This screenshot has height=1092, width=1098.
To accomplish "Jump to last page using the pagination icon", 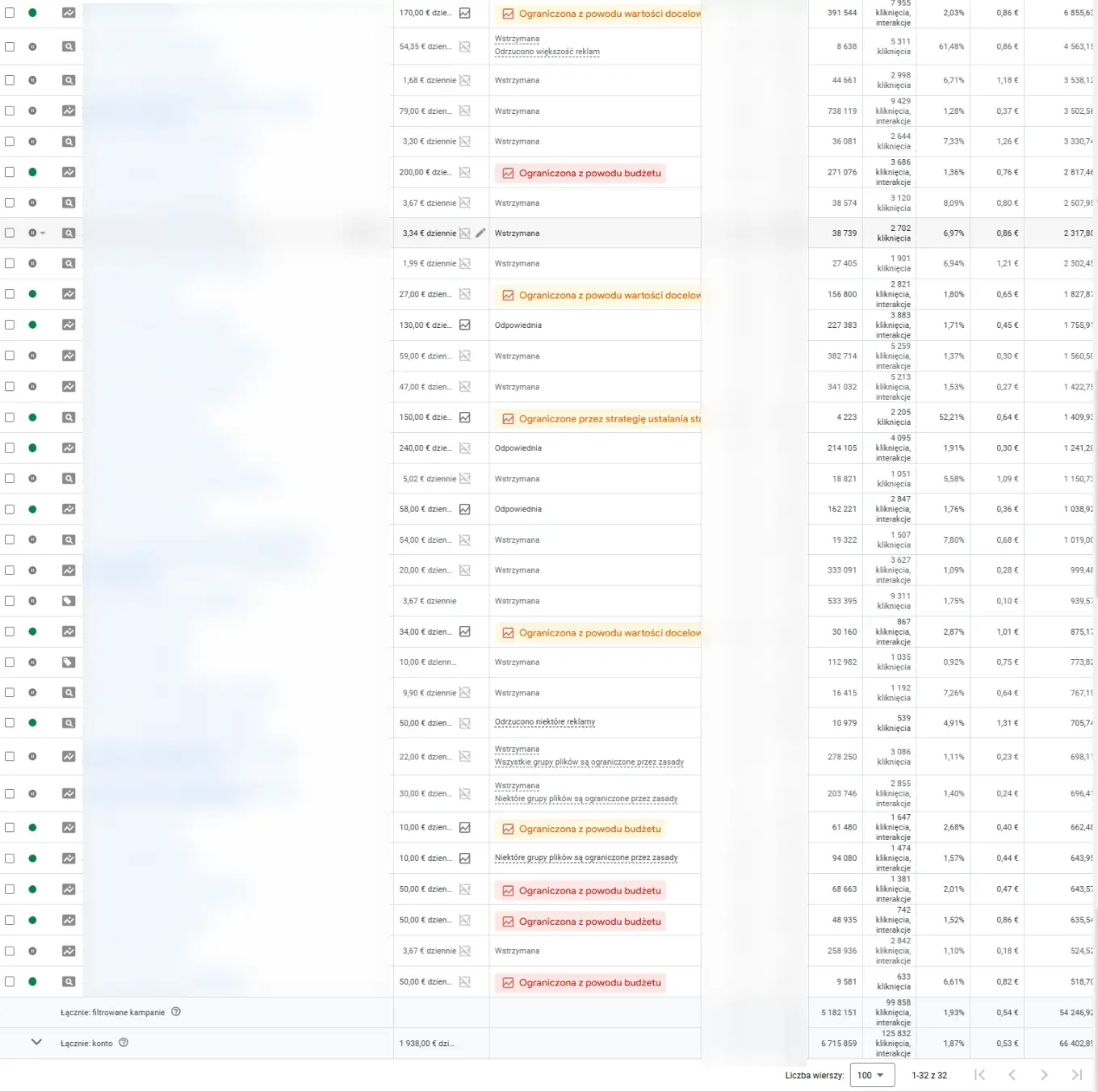I will click(1076, 1075).
